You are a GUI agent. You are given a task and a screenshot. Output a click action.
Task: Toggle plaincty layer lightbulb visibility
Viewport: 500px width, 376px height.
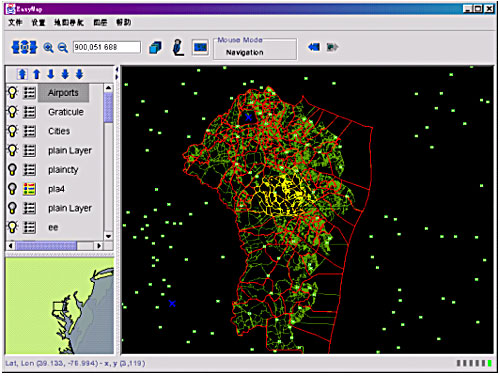tap(12, 170)
